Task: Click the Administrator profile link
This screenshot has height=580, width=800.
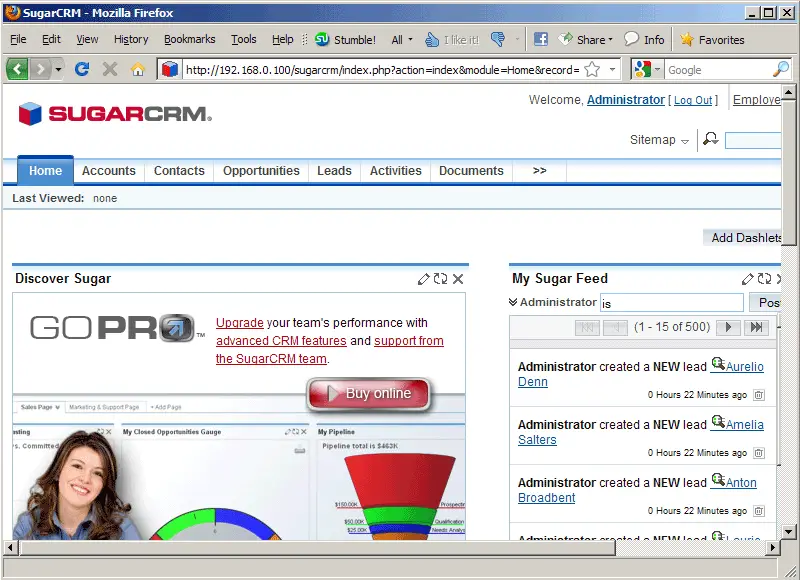Action: (x=626, y=99)
